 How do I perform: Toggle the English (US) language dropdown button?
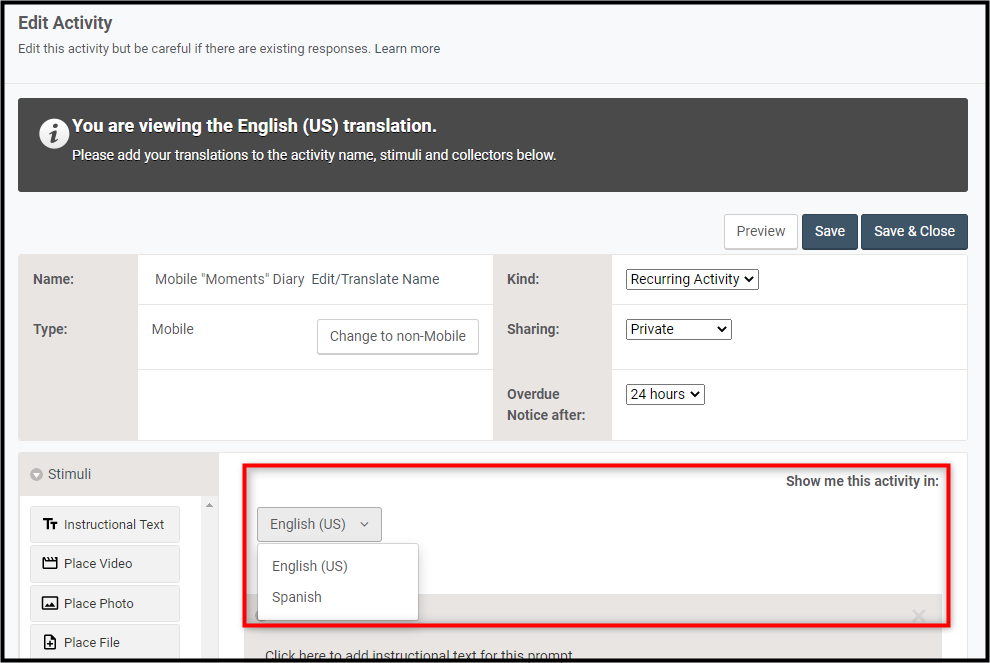(319, 524)
